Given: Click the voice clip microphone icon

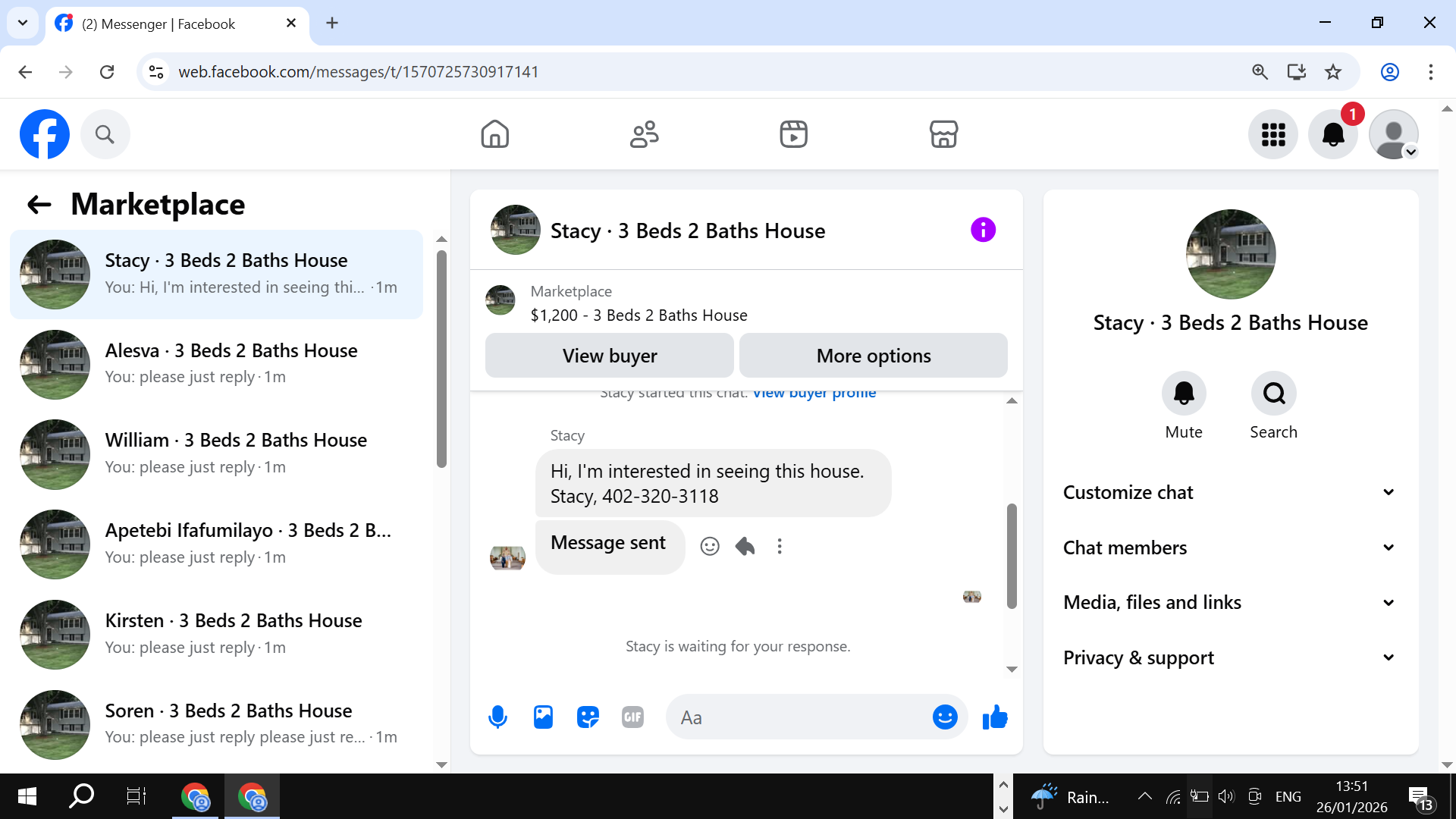Looking at the screenshot, I should click(497, 717).
